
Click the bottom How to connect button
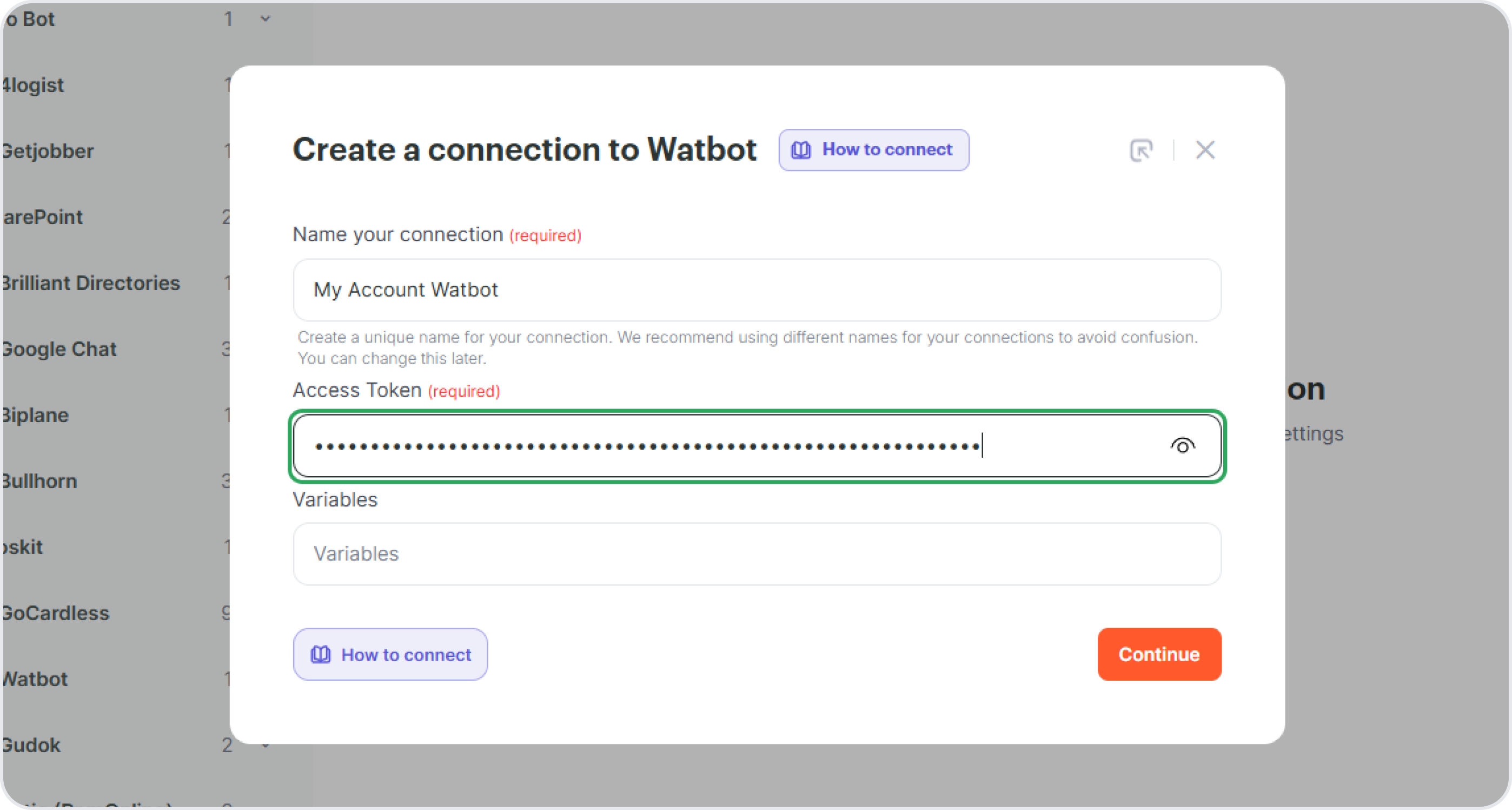coord(390,654)
